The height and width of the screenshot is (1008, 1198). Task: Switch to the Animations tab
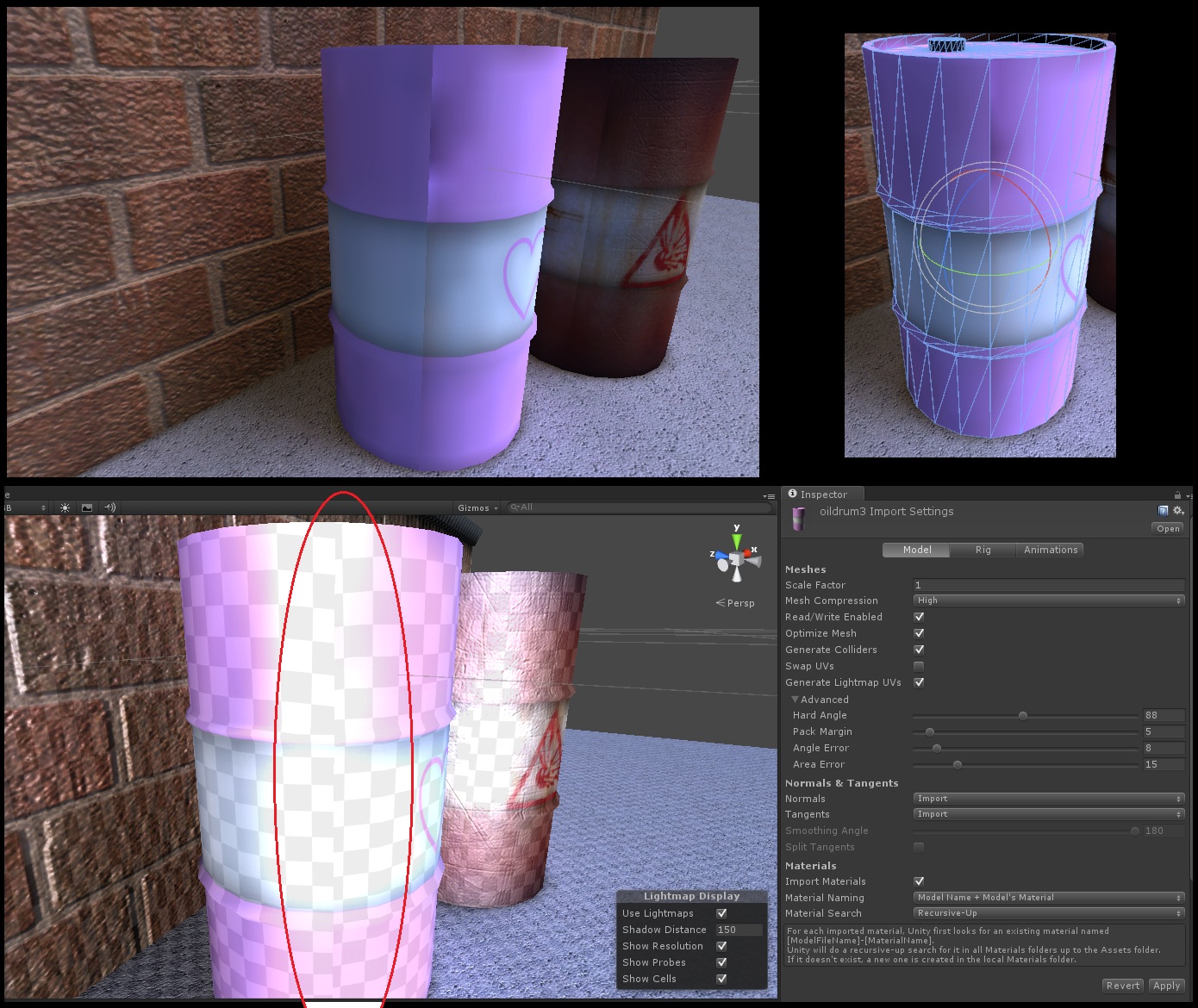1050,550
